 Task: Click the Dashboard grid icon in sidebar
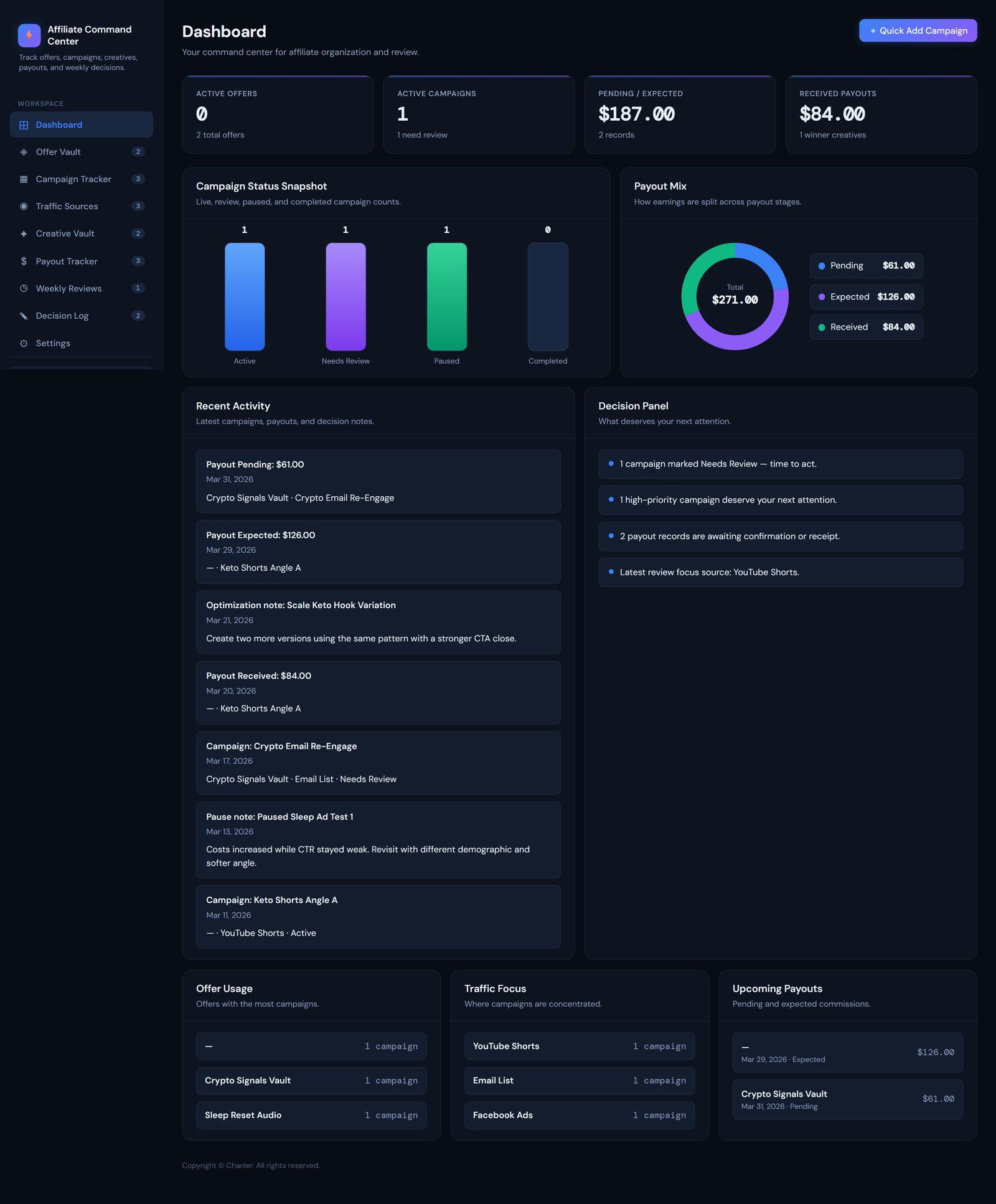(24, 125)
